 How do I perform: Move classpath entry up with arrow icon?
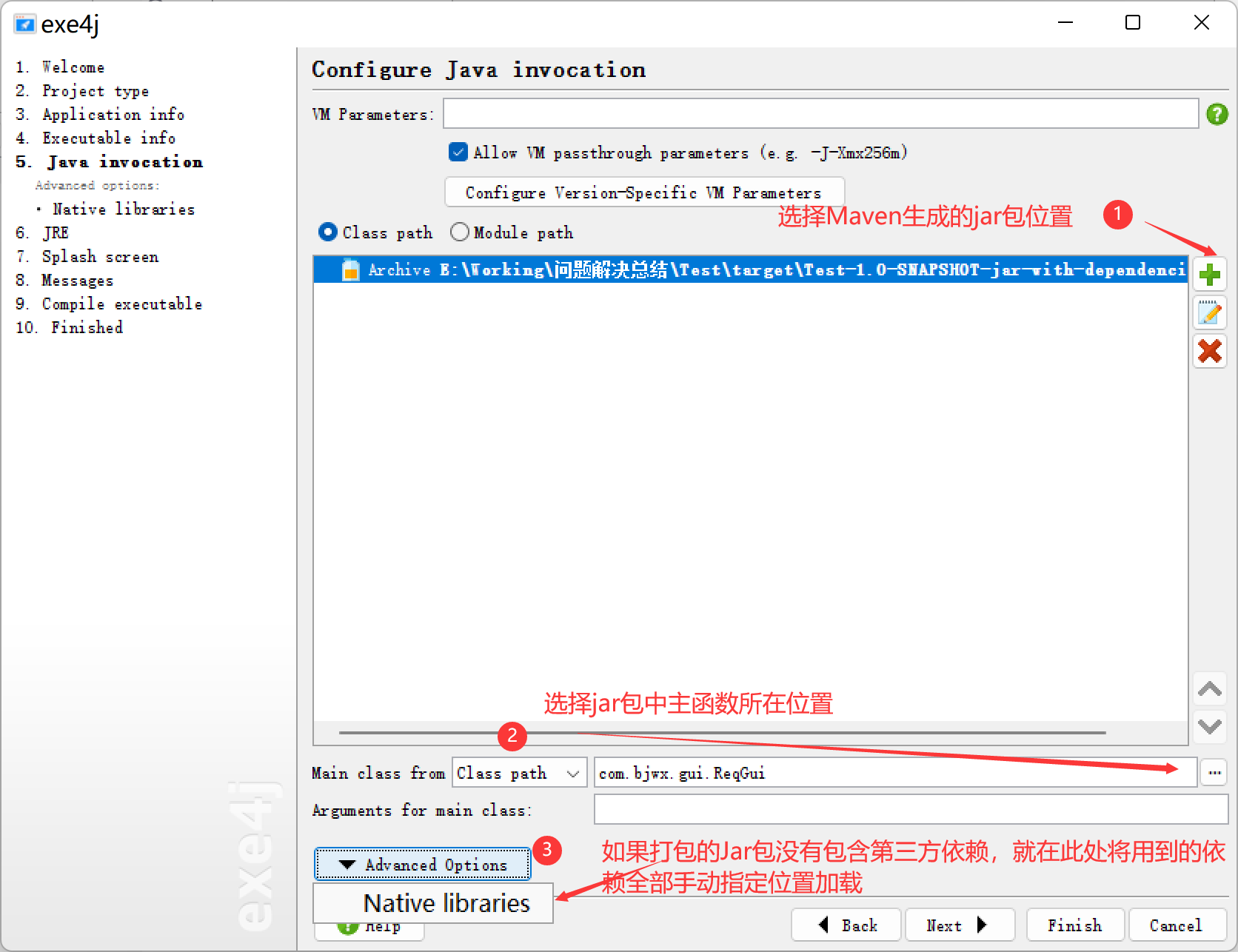(1210, 688)
